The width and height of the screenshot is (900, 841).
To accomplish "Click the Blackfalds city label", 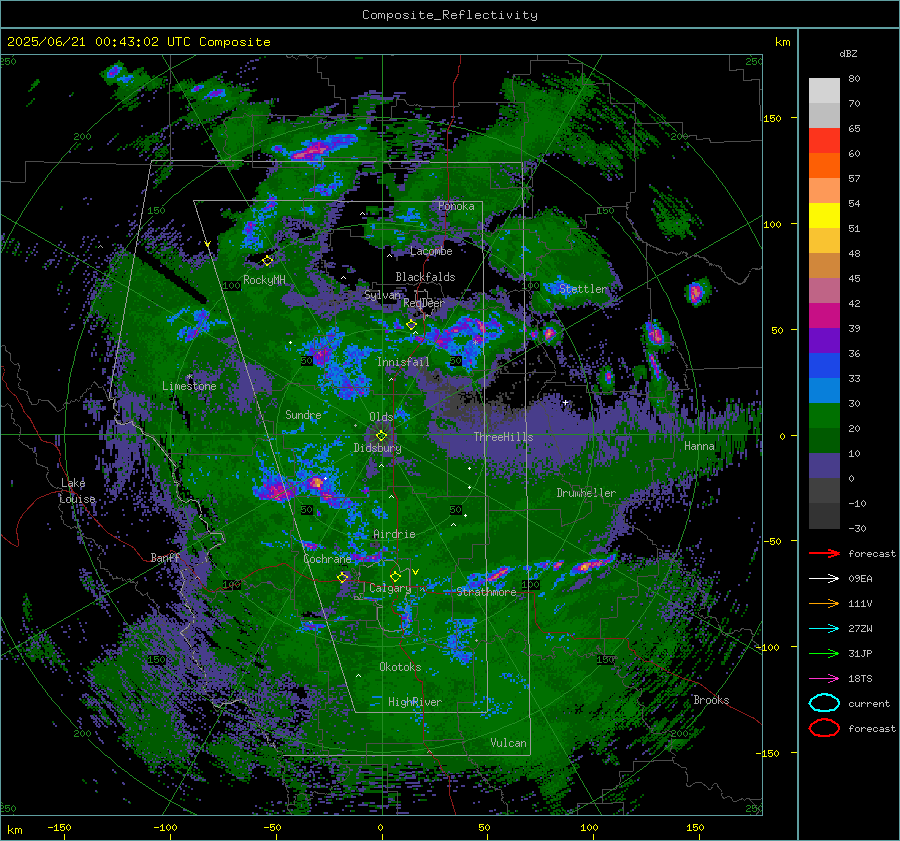I will [425, 277].
